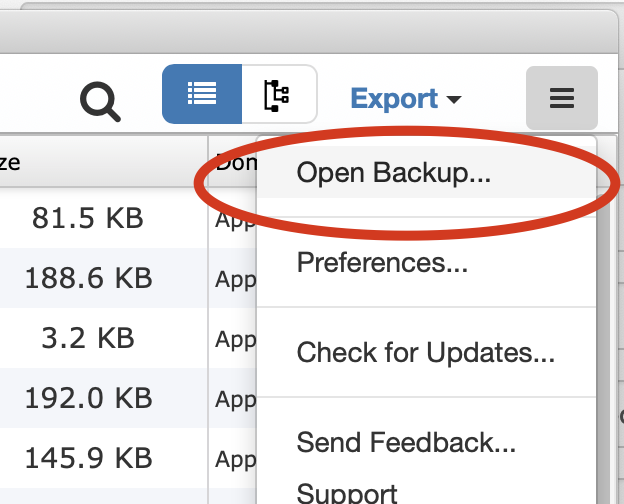624x504 pixels.
Task: Click the Export caret arrow
Action: click(x=454, y=100)
